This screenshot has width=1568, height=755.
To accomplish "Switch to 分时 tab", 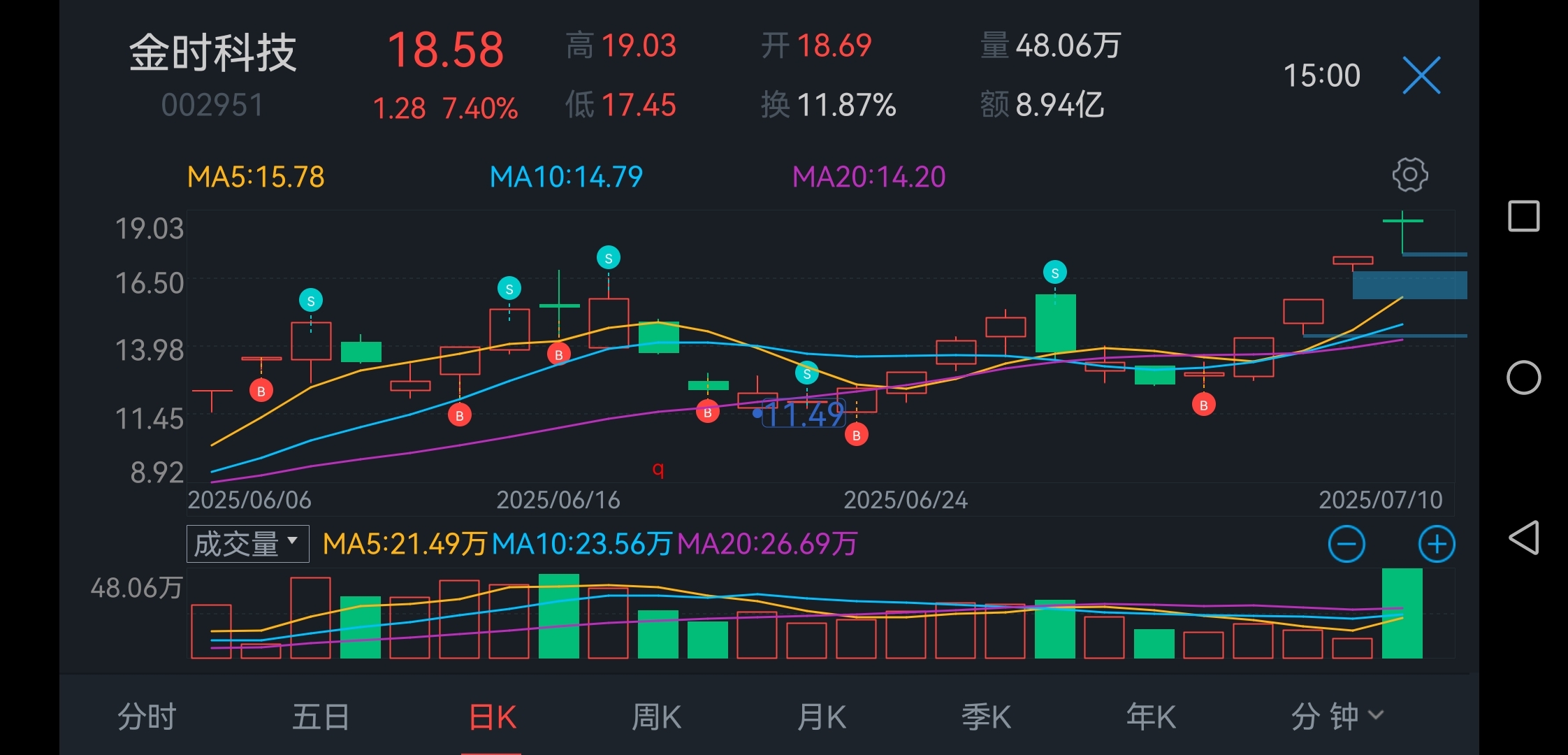I will pos(147,717).
